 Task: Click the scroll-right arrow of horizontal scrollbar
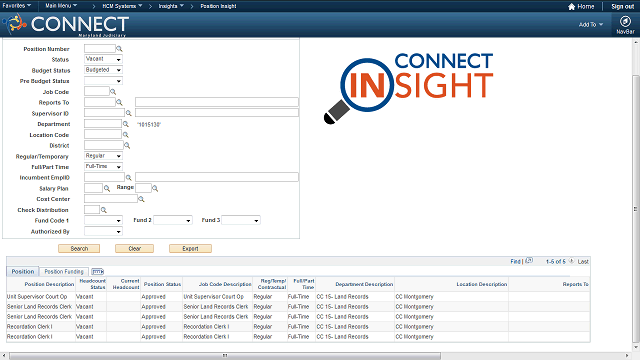[x=627, y=356]
